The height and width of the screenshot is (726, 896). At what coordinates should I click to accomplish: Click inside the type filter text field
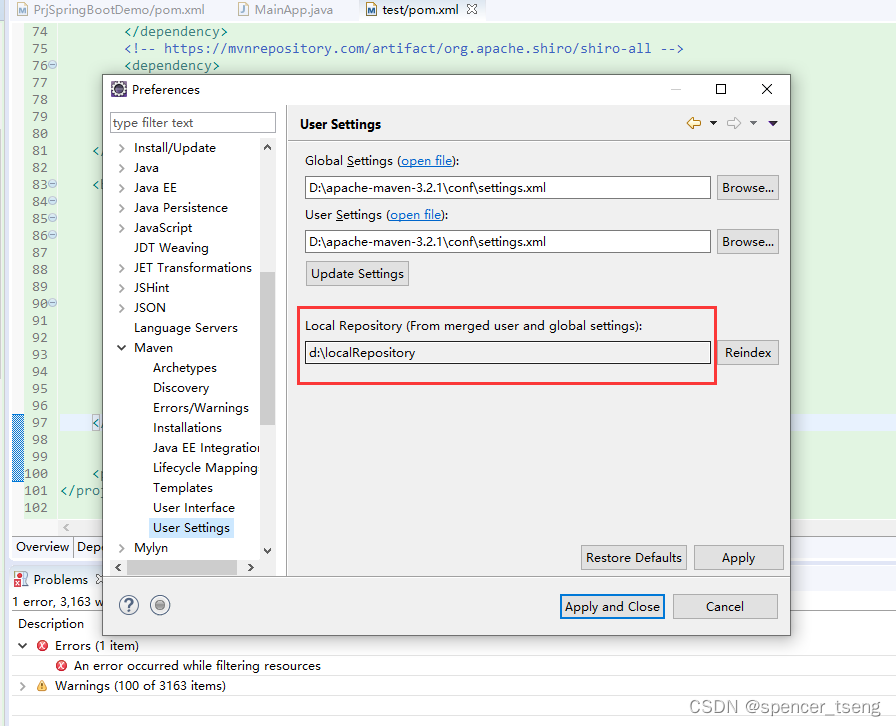[x=192, y=121]
